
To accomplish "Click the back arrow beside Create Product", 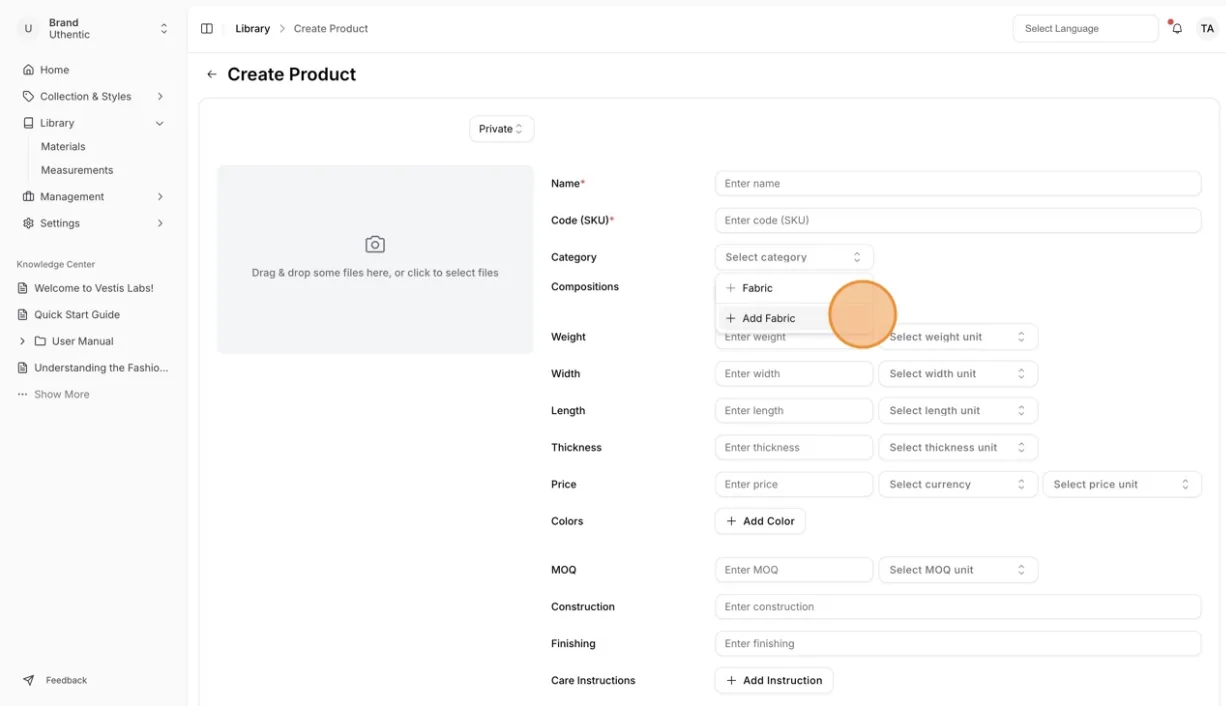I will [x=211, y=74].
